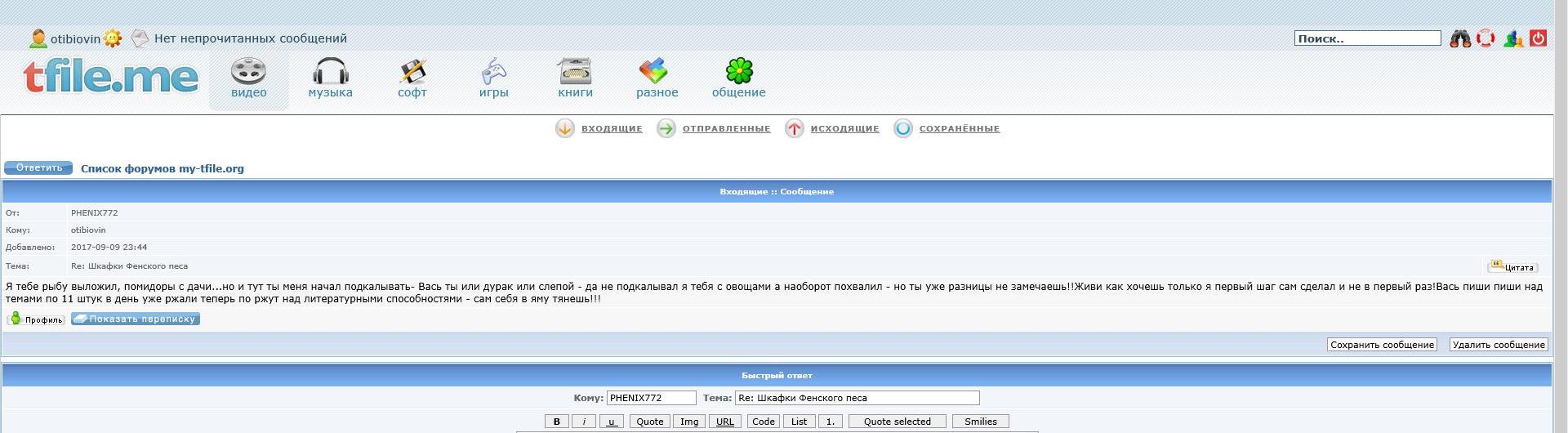This screenshot has width=1568, height=433.
Task: Click the envelope messages icon
Action: click(140, 38)
